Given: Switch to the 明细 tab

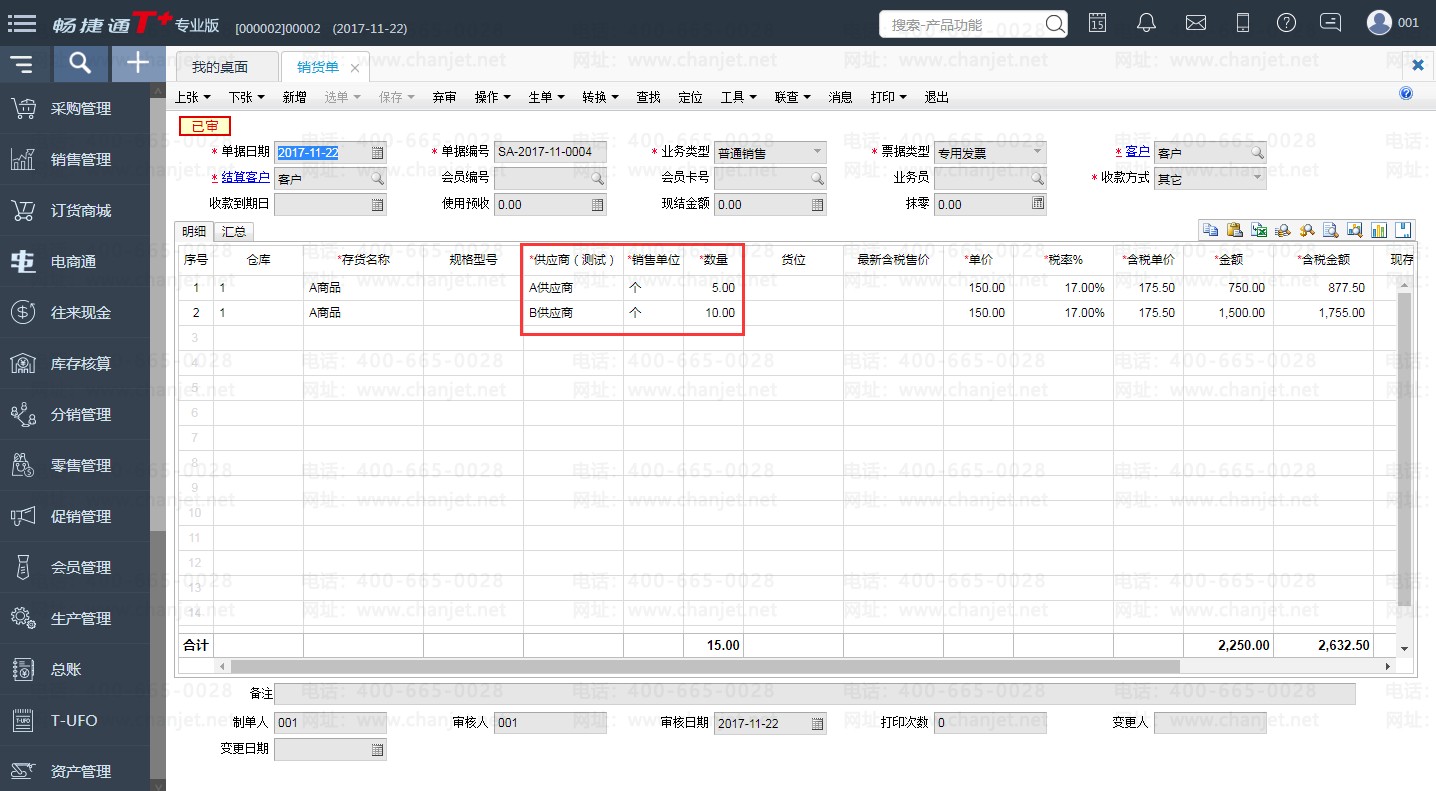Looking at the screenshot, I should (193, 231).
